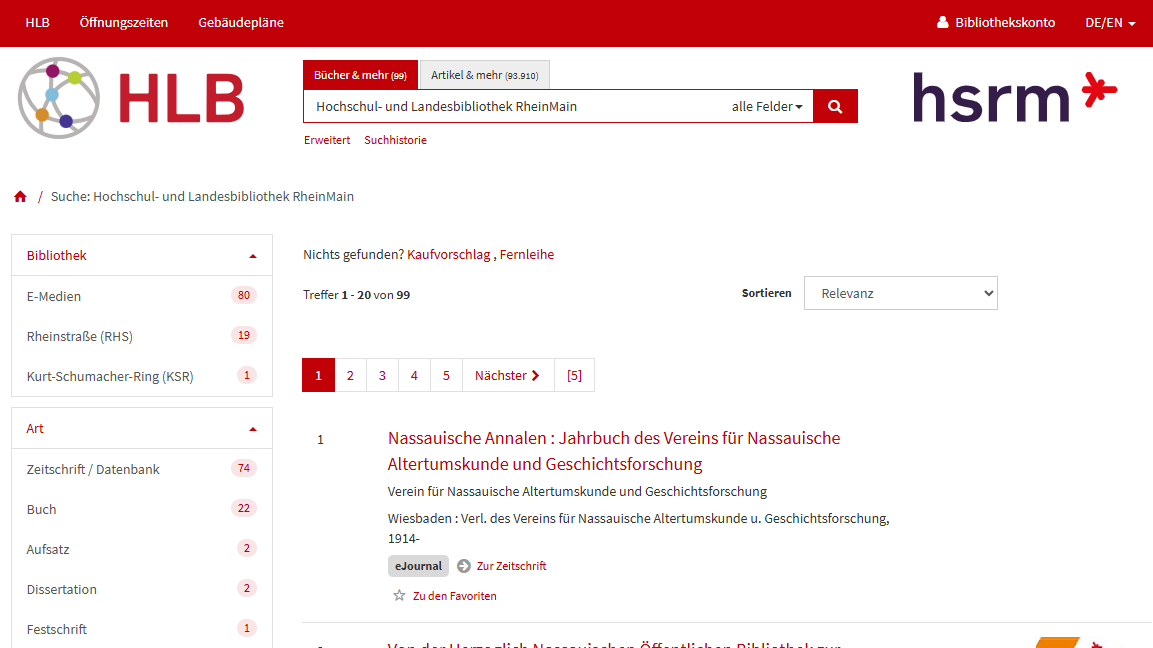Viewport: 1153px width, 648px height.
Task: Click the arrow icon beside Zur Zeitschrift
Action: 464,566
